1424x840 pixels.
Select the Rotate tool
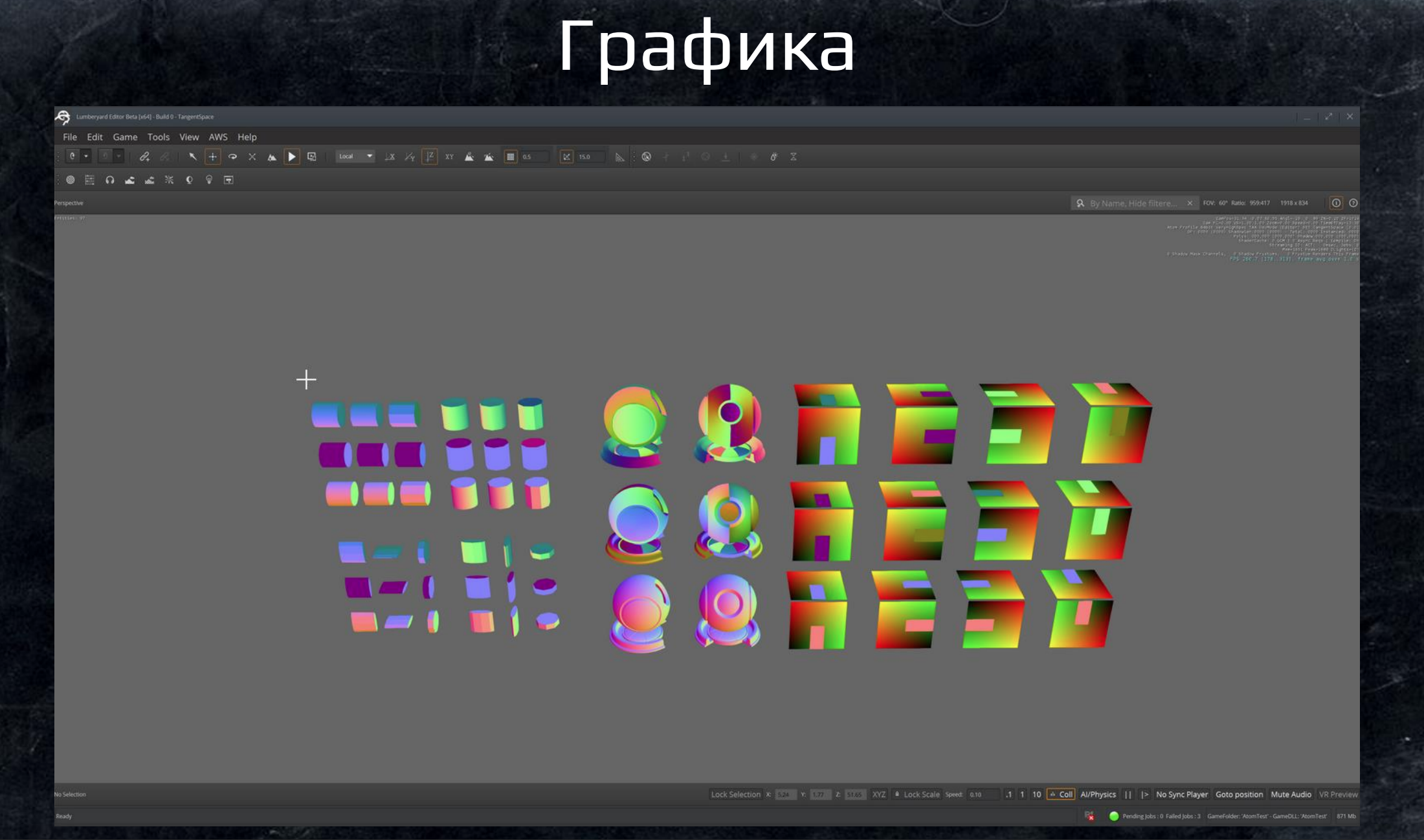point(232,156)
